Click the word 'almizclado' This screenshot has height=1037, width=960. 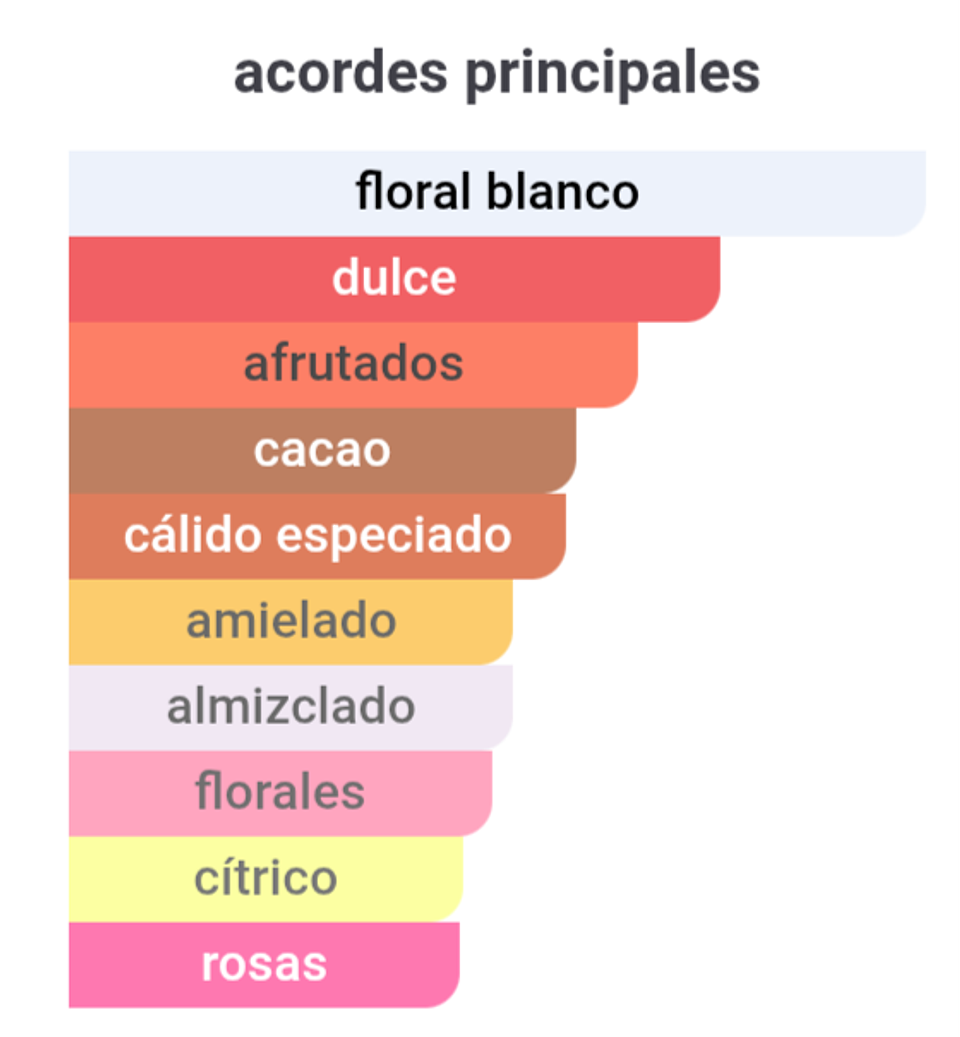coord(290,707)
